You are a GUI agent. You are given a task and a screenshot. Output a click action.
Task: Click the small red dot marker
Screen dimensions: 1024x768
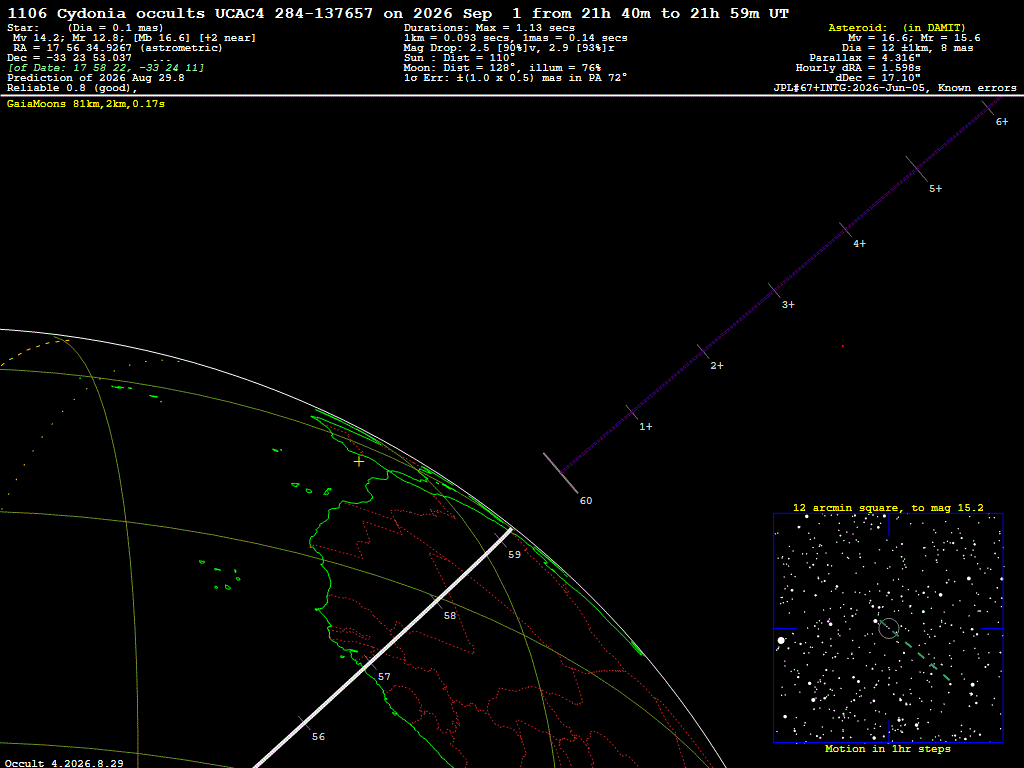(842, 346)
